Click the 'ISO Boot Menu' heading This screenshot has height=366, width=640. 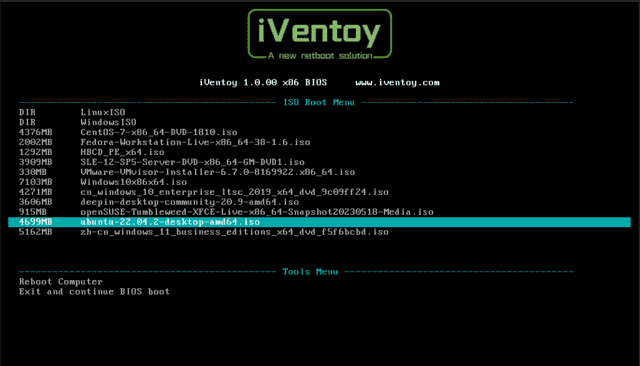coord(319,102)
